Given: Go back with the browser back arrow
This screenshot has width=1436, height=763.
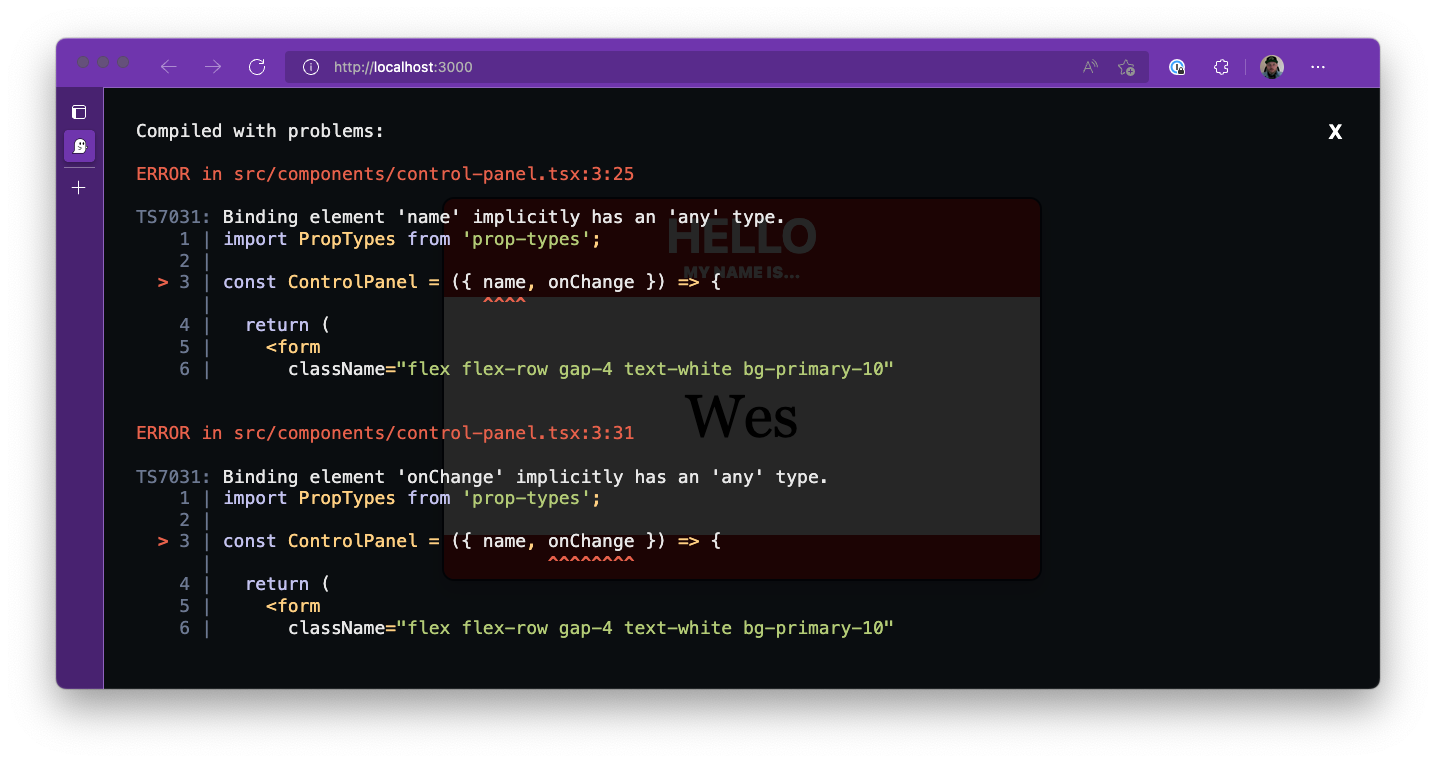Looking at the screenshot, I should [x=168, y=67].
